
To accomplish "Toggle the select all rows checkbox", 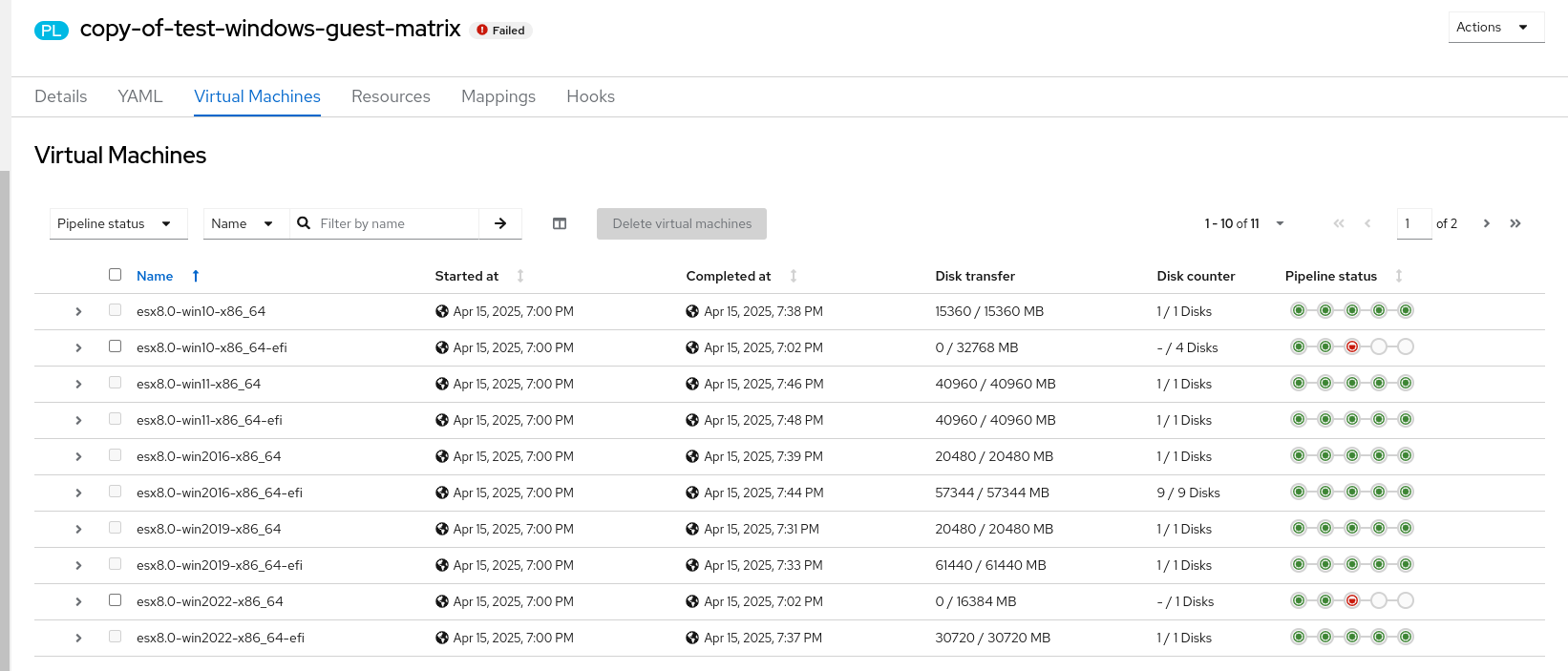I will 116,275.
